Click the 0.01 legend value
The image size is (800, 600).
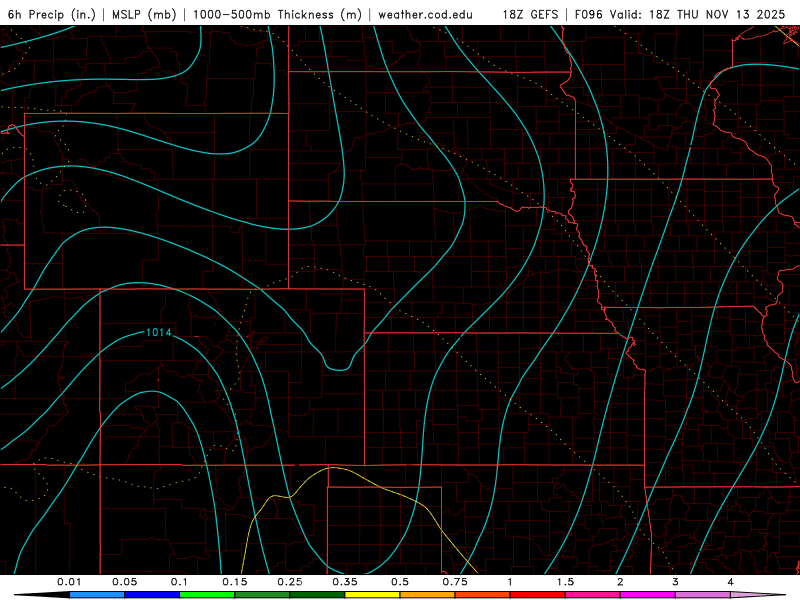(69, 582)
